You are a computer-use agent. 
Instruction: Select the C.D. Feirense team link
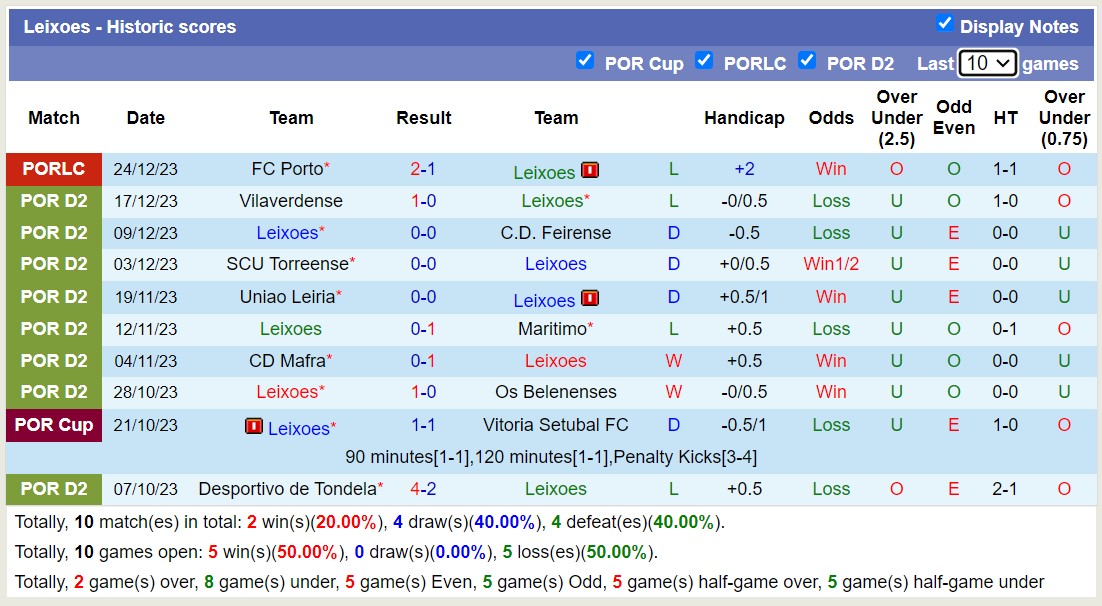point(555,233)
